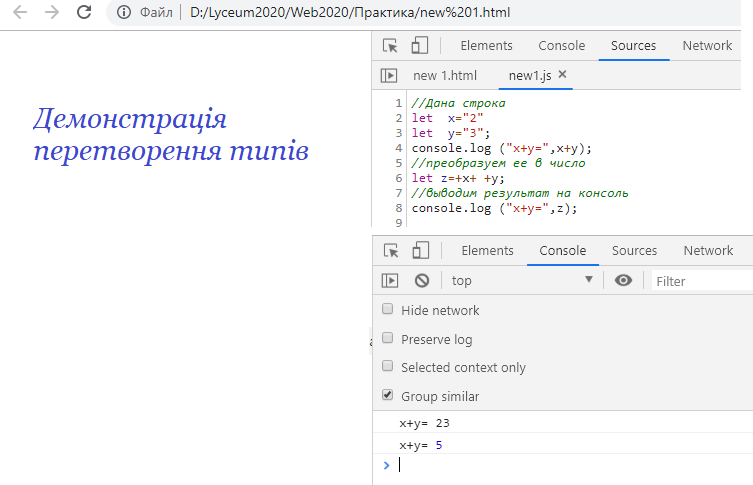Enable Hide network checkbox
This screenshot has width=753, height=485.
tap(388, 310)
